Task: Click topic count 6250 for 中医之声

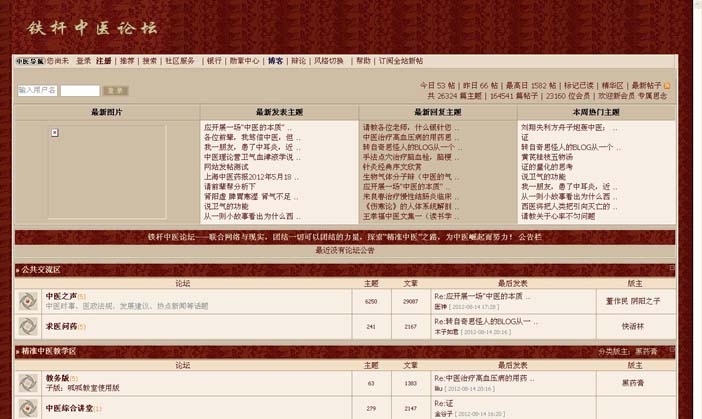Action: pos(371,302)
